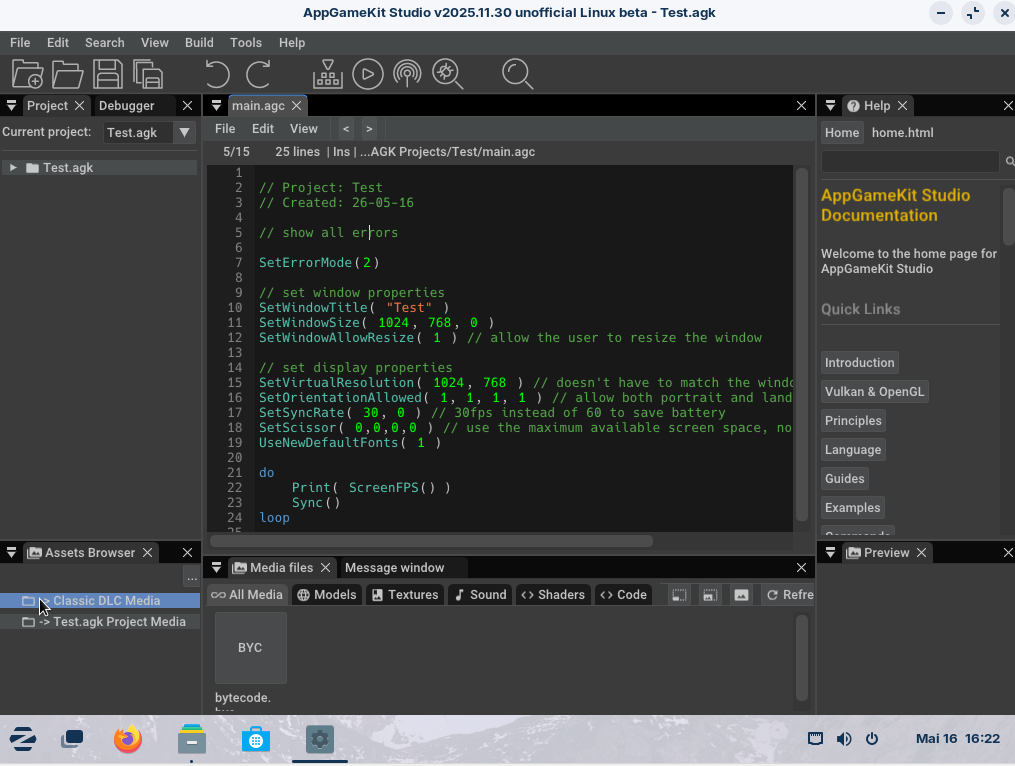Switch to the Message window tab
The width and height of the screenshot is (1015, 766).
tap(394, 568)
